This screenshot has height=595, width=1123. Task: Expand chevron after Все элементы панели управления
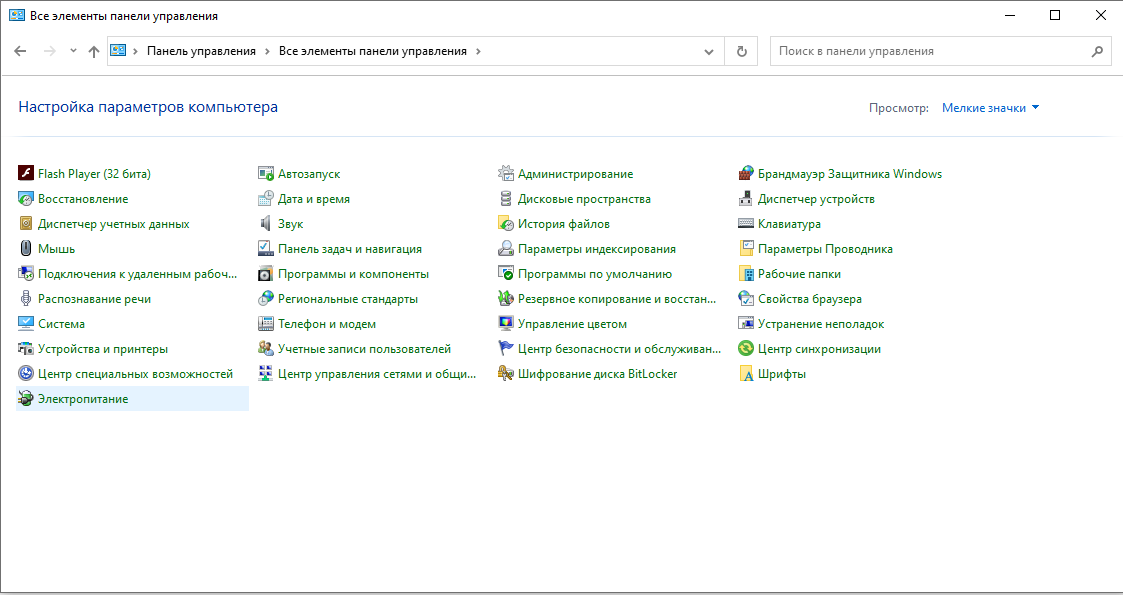click(478, 52)
